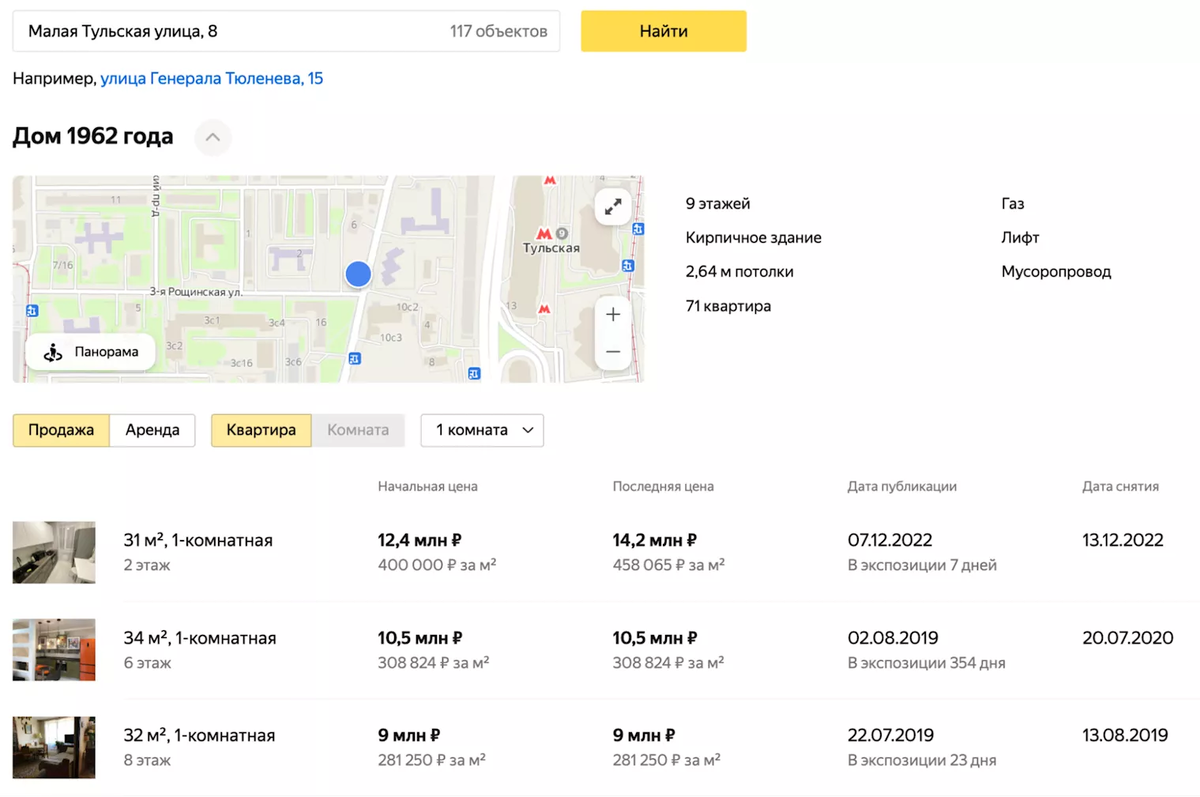Open the 31 м² apartment photo thumbnail
The width and height of the screenshot is (1200, 797).
[54, 552]
